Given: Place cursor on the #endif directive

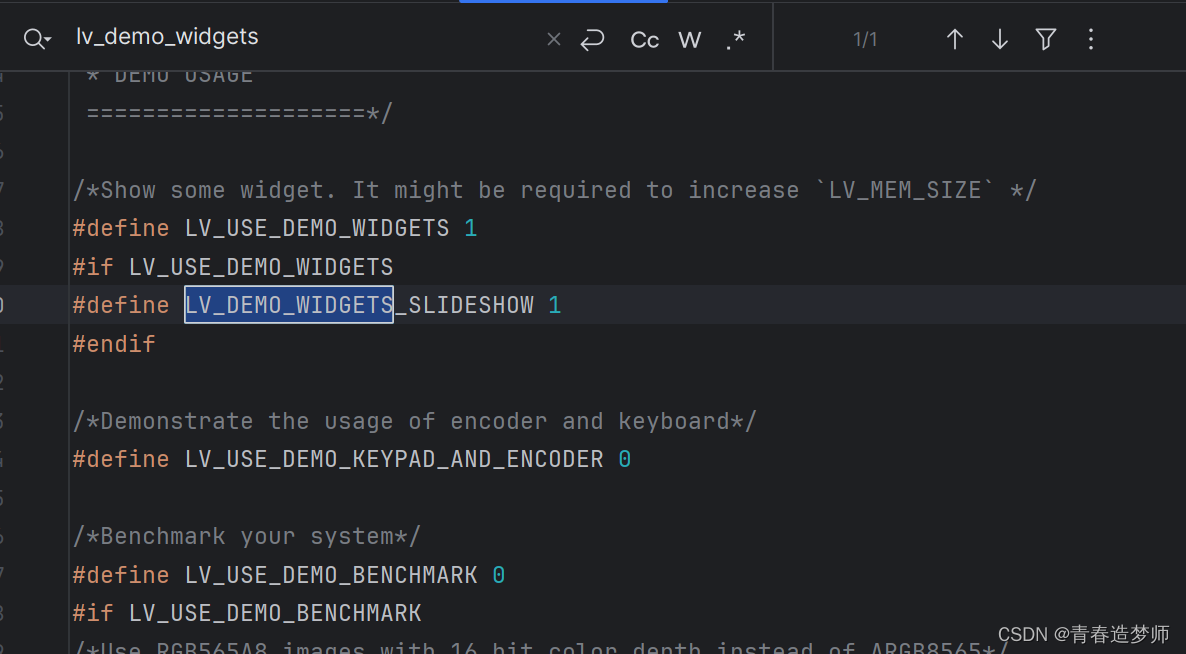Looking at the screenshot, I should 113,343.
